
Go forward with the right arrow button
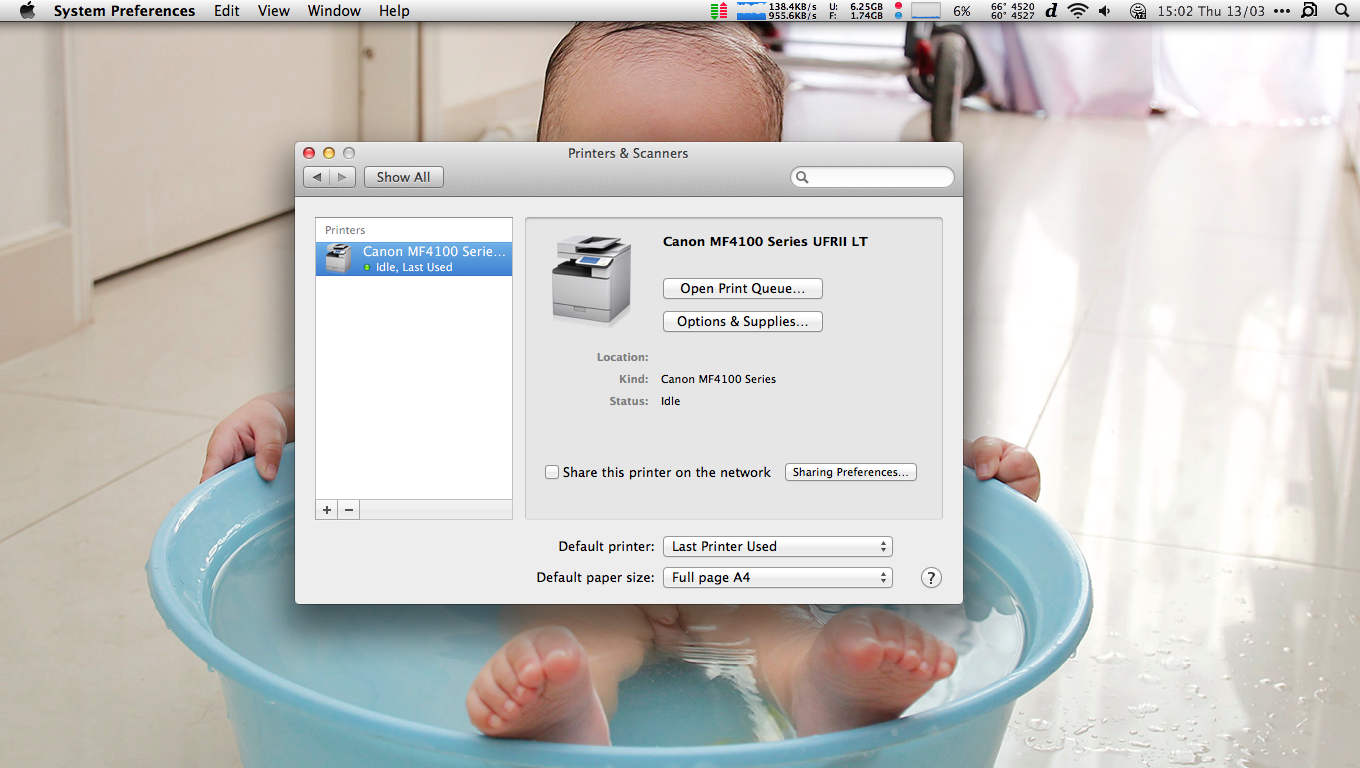(343, 177)
